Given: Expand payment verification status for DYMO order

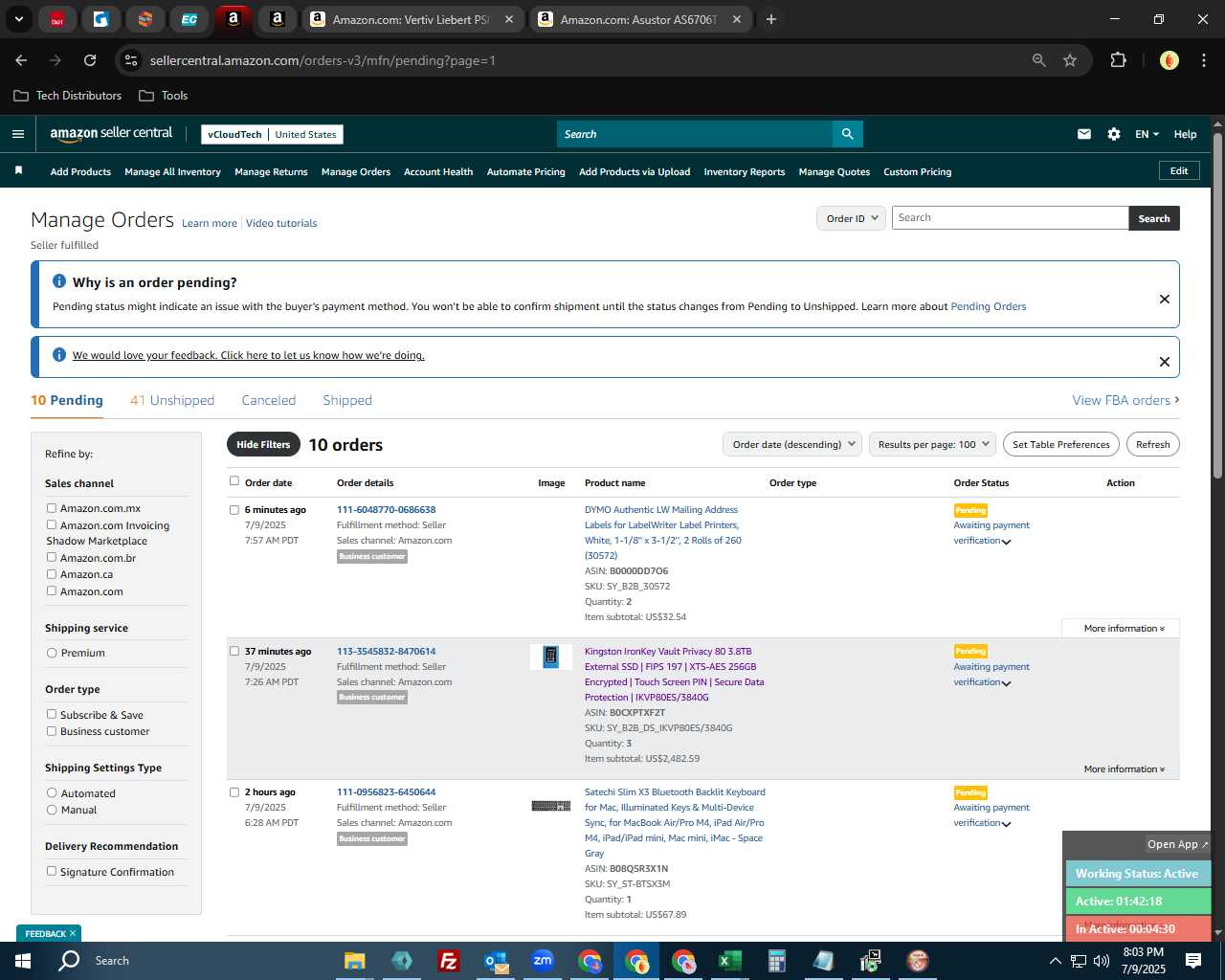Looking at the screenshot, I should pyautogui.click(x=1006, y=542).
